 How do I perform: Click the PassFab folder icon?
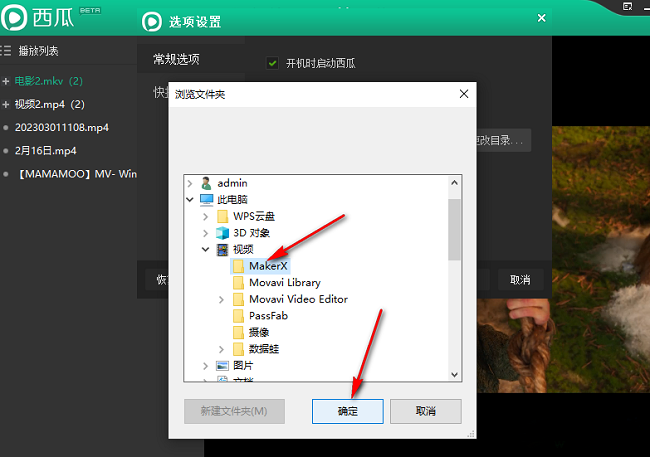pos(238,316)
